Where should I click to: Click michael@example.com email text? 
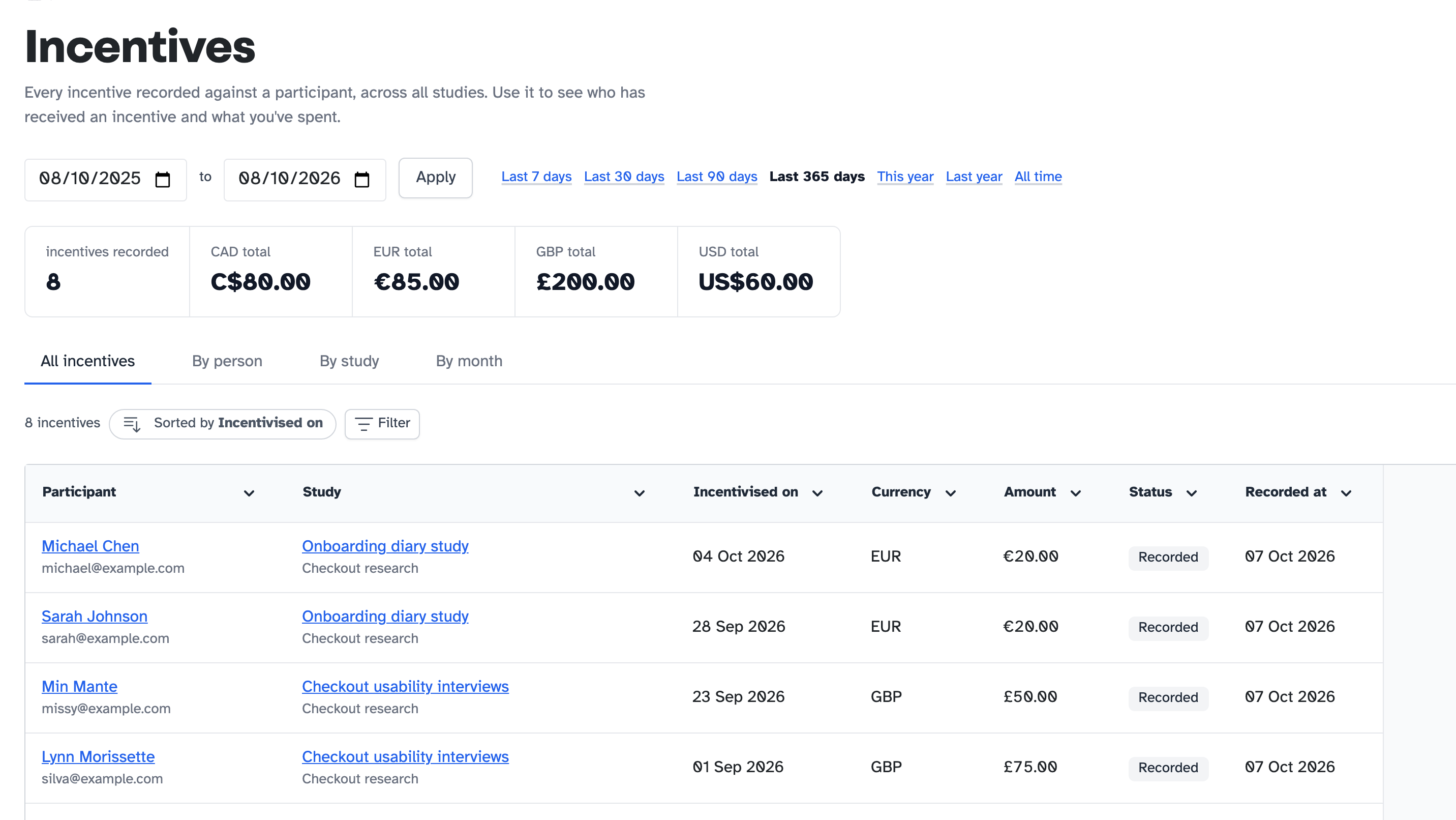click(x=113, y=568)
